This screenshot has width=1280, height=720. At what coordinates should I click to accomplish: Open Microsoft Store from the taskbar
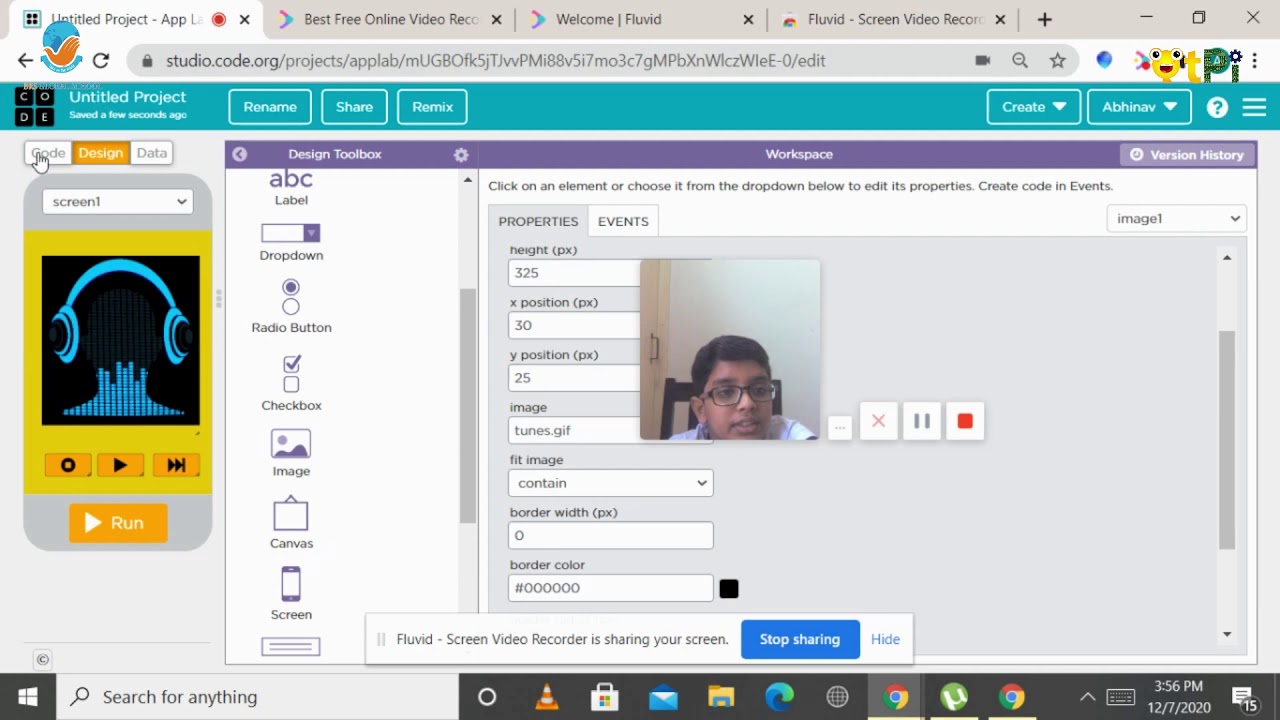tap(604, 697)
